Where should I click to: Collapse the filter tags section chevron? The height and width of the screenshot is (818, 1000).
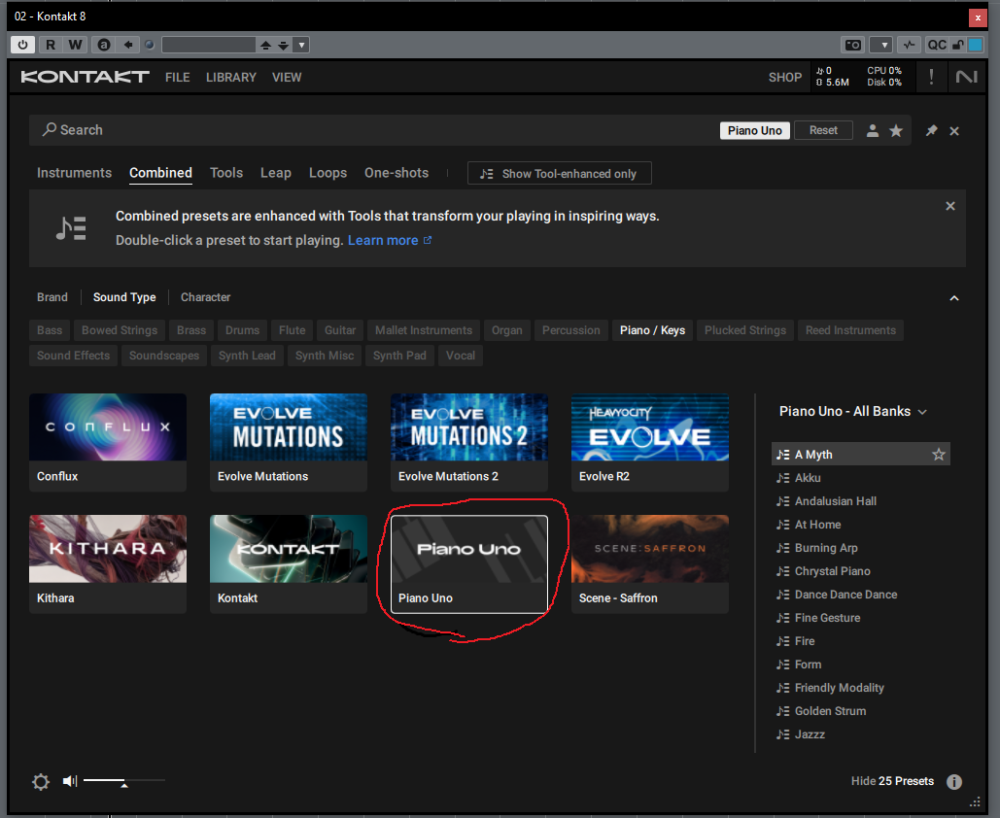(x=954, y=298)
